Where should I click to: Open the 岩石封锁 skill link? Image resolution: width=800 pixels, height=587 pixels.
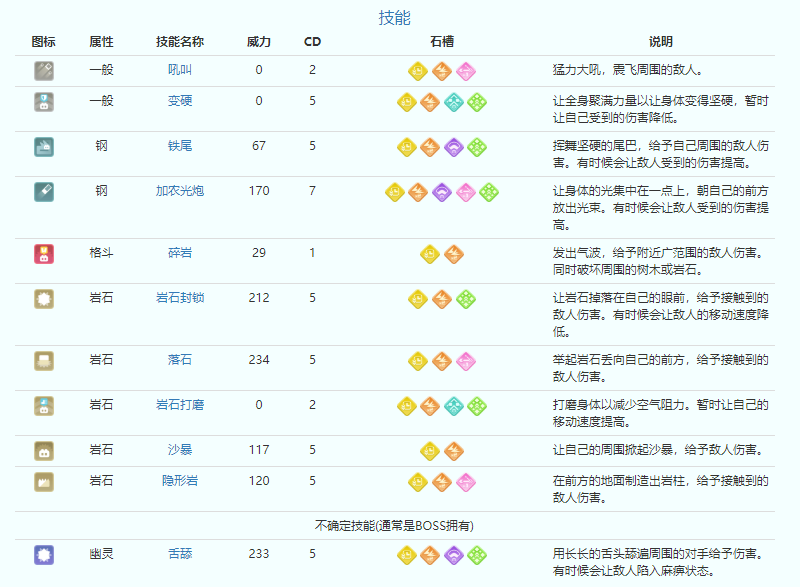(x=180, y=297)
